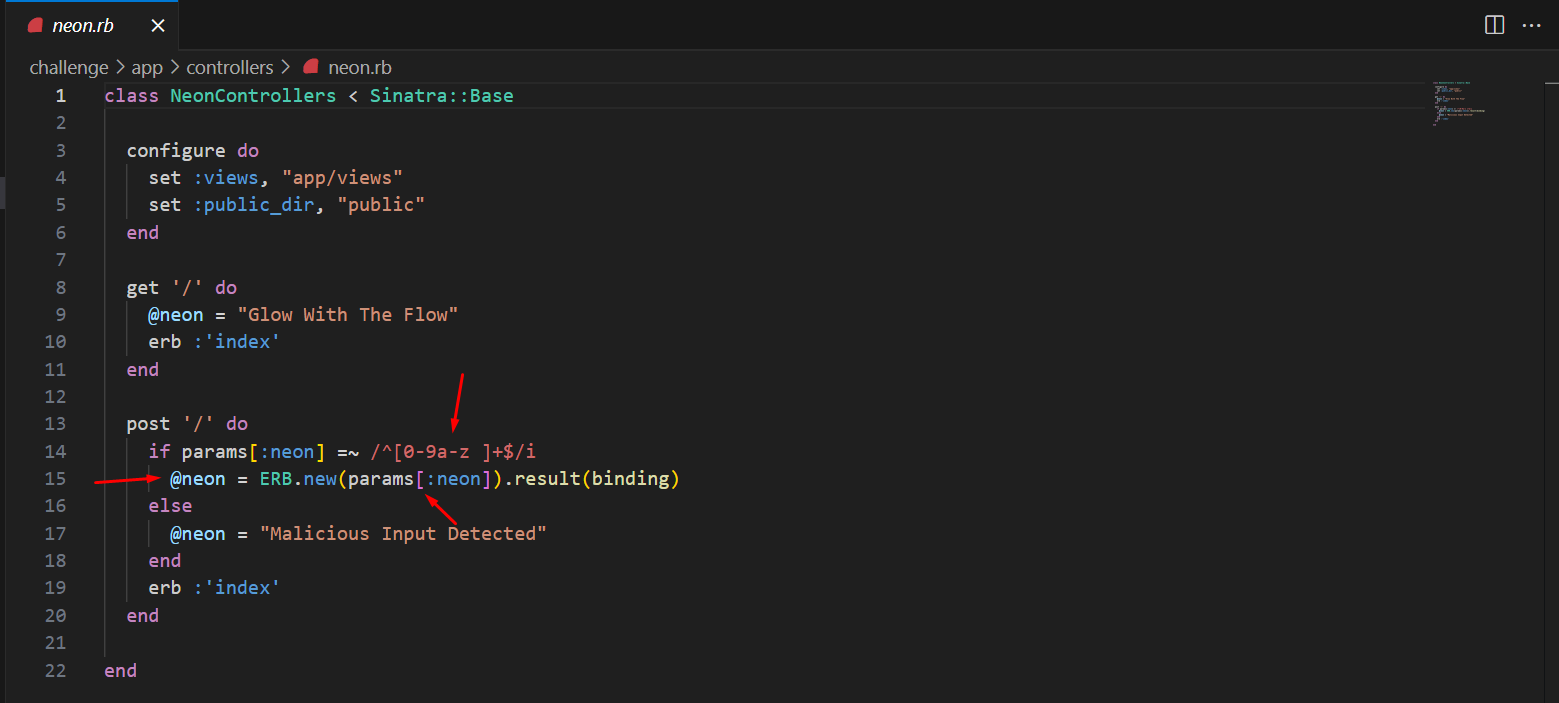Click line number 13 in the gutter
This screenshot has height=703, width=1559.
coord(55,424)
